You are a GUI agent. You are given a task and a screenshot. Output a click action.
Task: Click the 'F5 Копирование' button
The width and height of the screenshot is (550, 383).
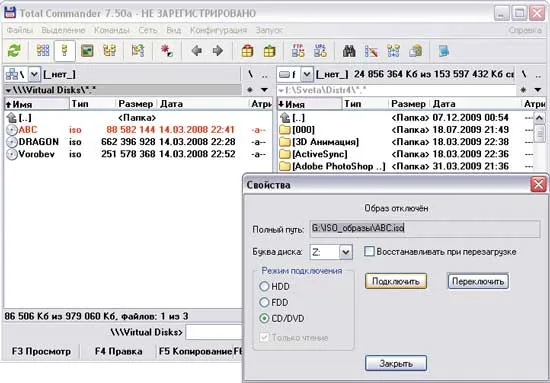(195, 351)
